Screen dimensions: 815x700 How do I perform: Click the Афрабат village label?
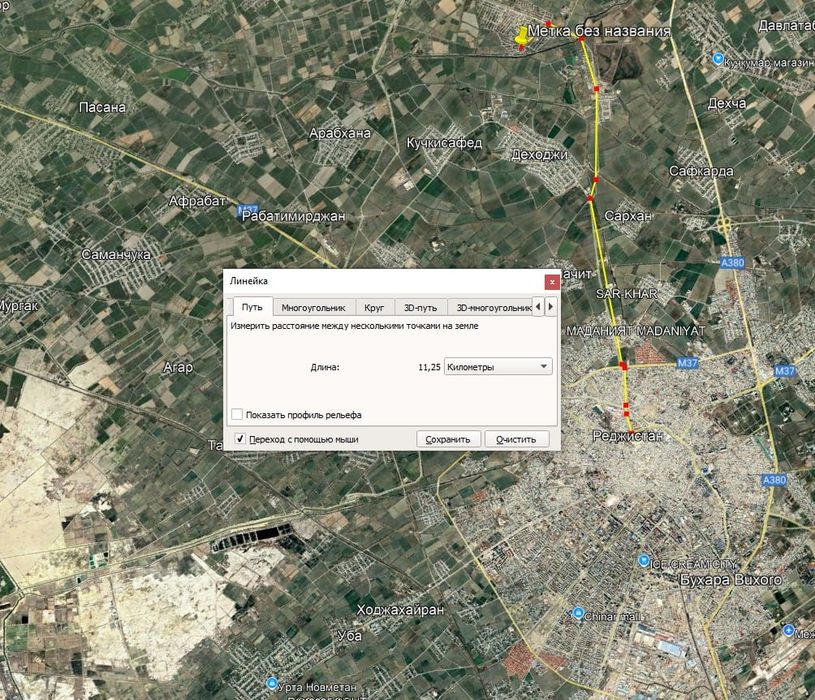(197, 201)
